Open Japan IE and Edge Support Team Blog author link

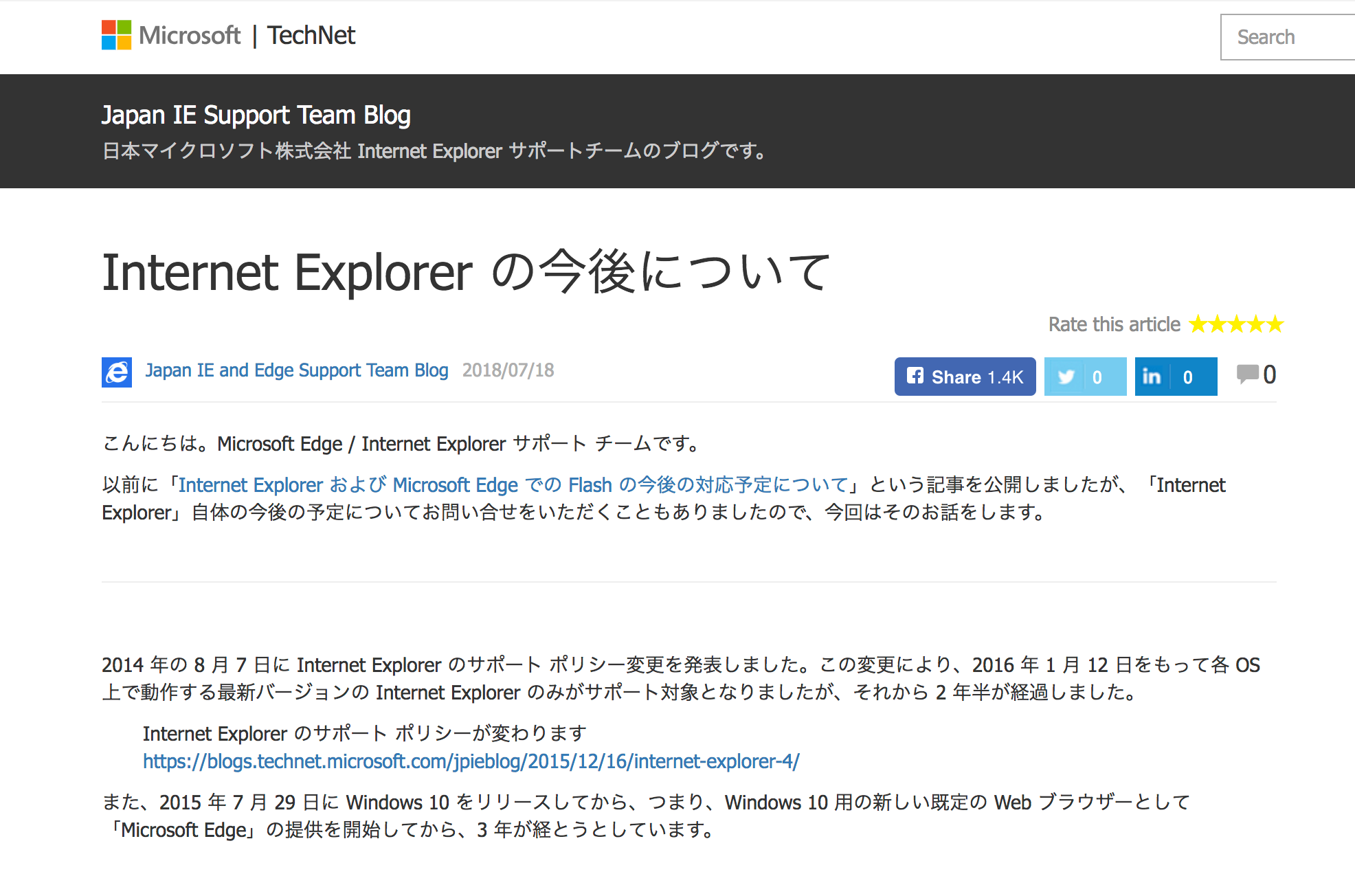tap(297, 370)
